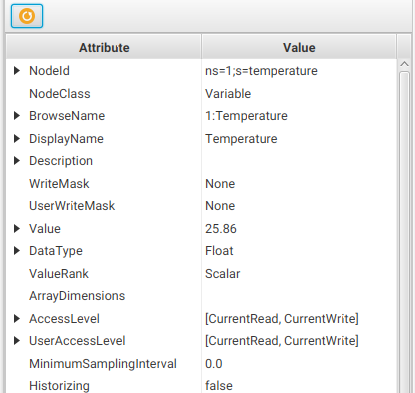The width and height of the screenshot is (415, 393).
Task: Select the ArrayDimensions attribute label
Action: (77, 296)
